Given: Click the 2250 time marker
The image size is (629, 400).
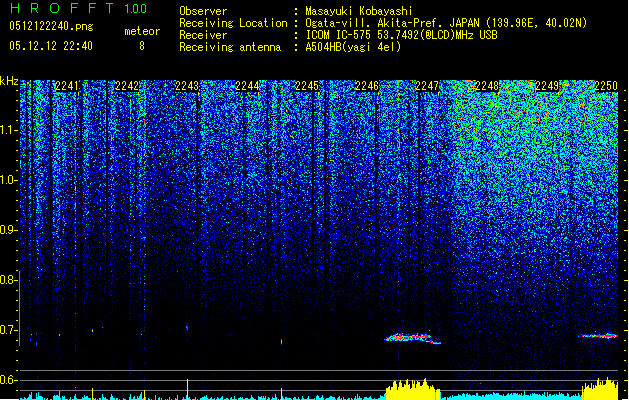Looking at the screenshot, I should click(x=606, y=86).
